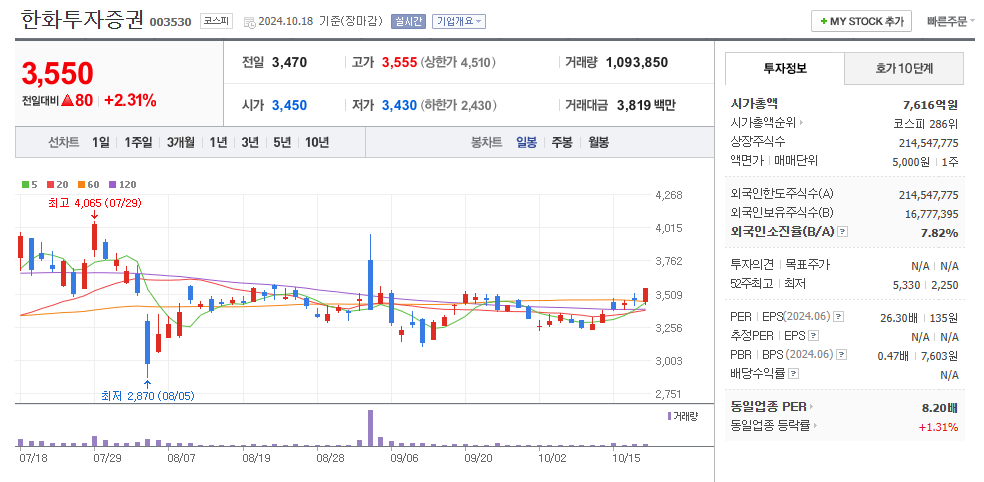
Task: Click the help icon beside 배당수익률
Action: click(x=793, y=374)
